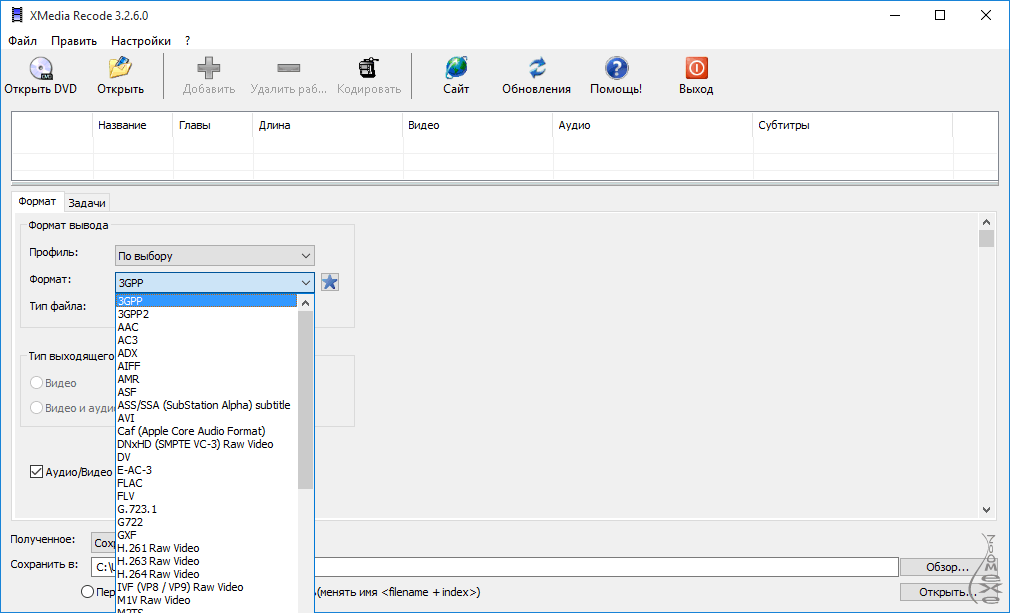Select H.263 Raw Video
The height and width of the screenshot is (613, 1010).
(206, 561)
